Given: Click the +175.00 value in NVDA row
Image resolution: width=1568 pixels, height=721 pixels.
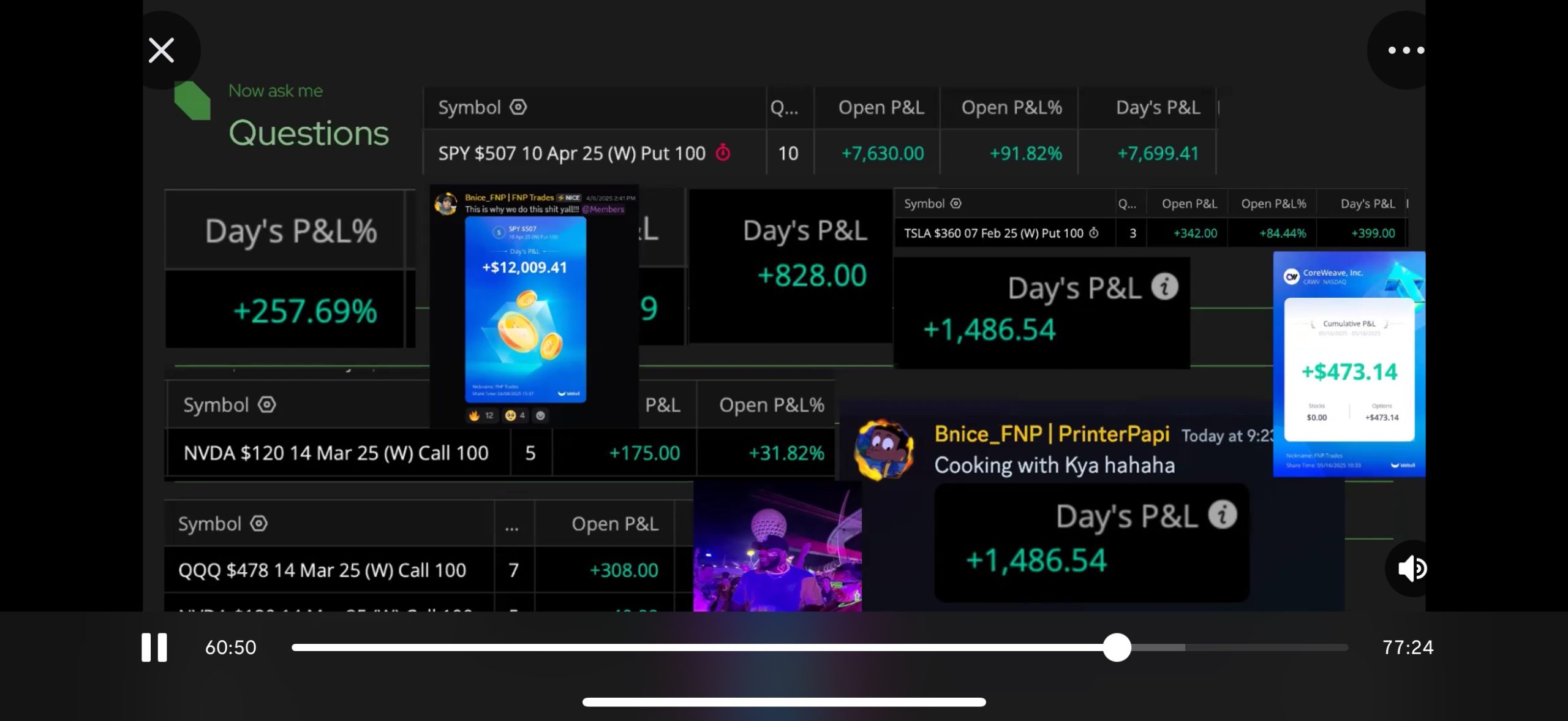Looking at the screenshot, I should coord(644,453).
